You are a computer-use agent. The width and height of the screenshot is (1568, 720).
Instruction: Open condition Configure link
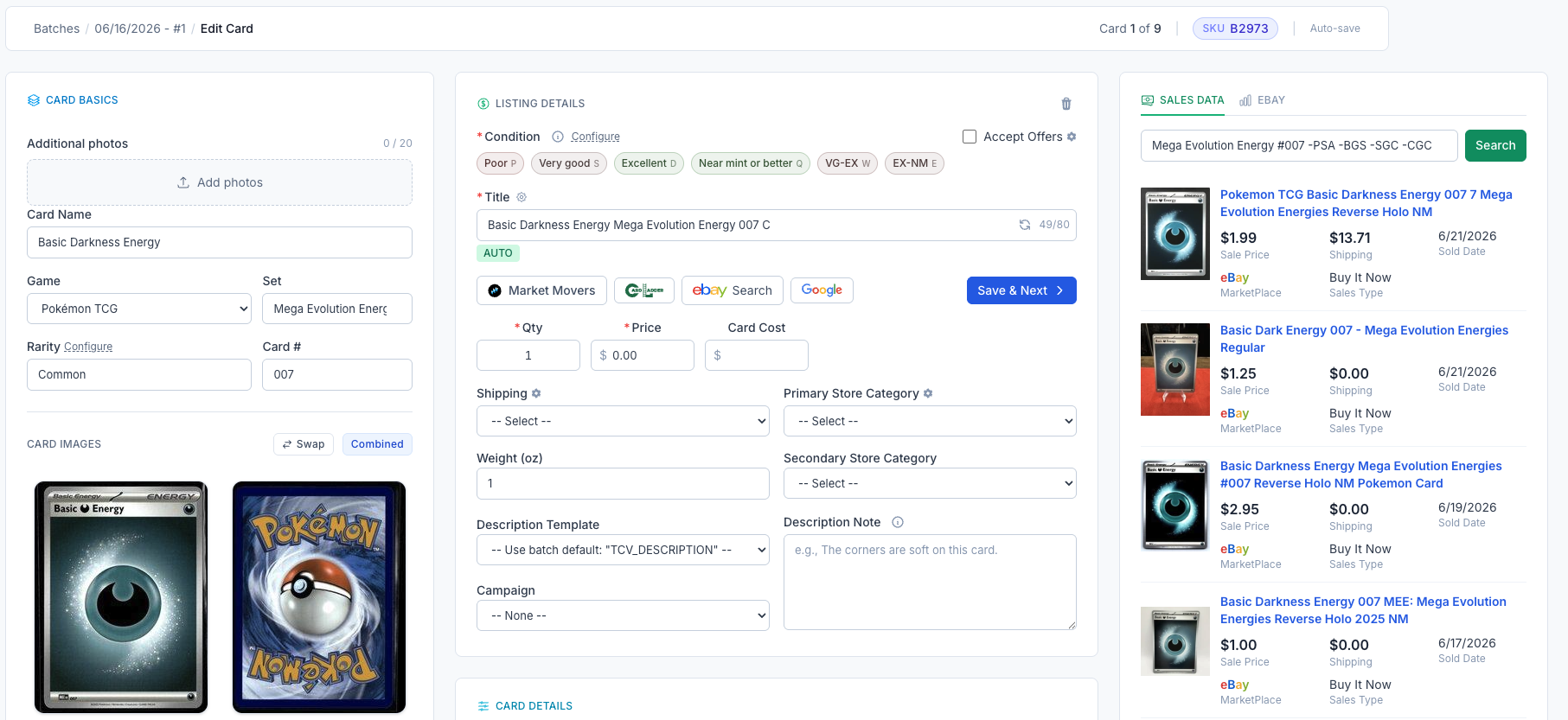[x=595, y=137]
